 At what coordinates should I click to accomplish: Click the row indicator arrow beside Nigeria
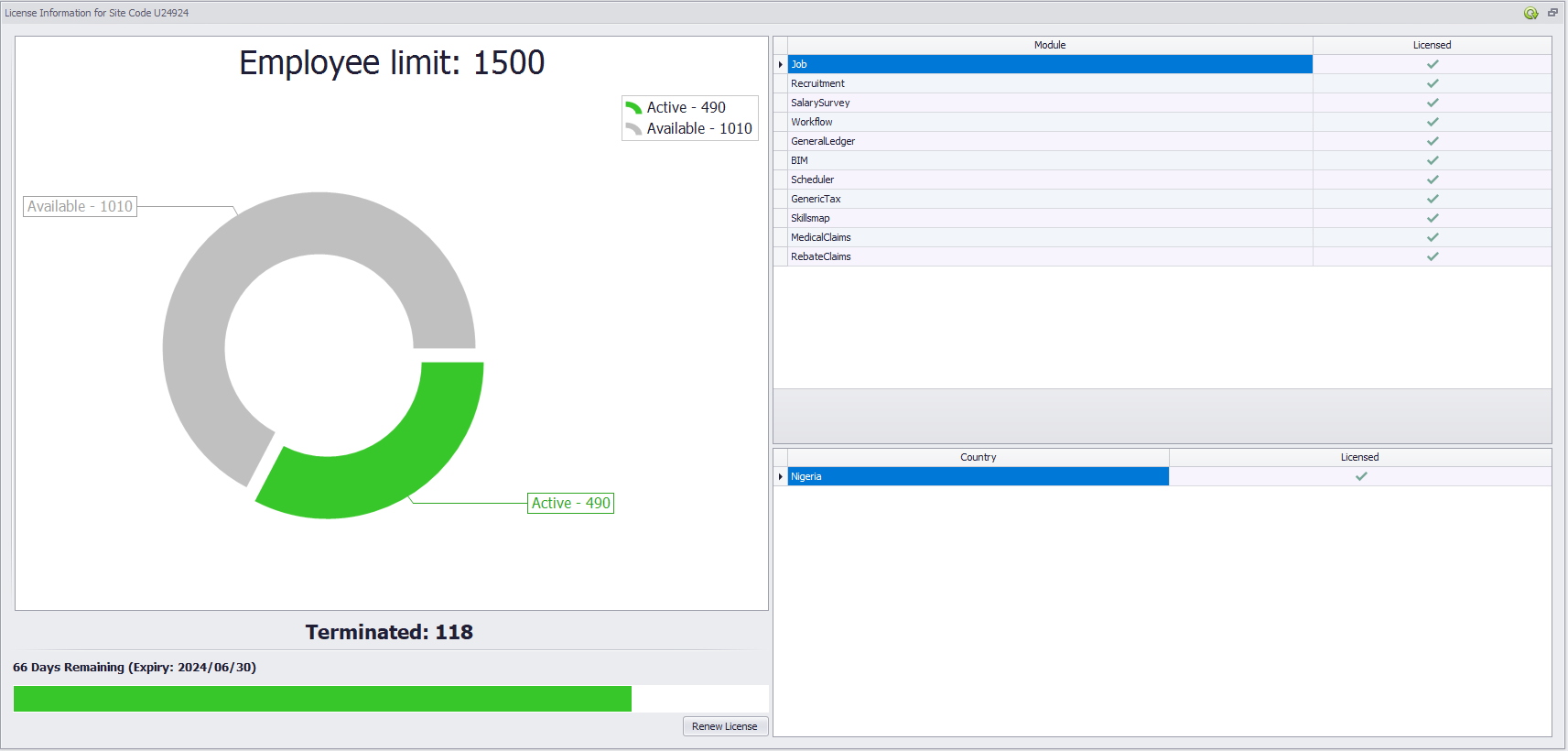coord(781,476)
